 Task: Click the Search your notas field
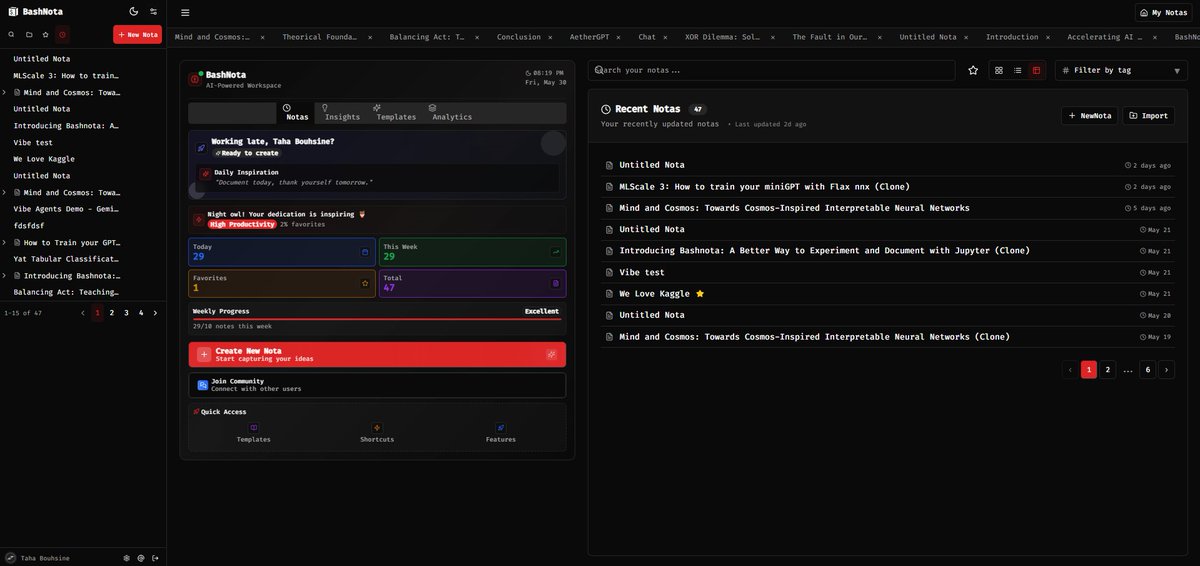[x=770, y=70]
